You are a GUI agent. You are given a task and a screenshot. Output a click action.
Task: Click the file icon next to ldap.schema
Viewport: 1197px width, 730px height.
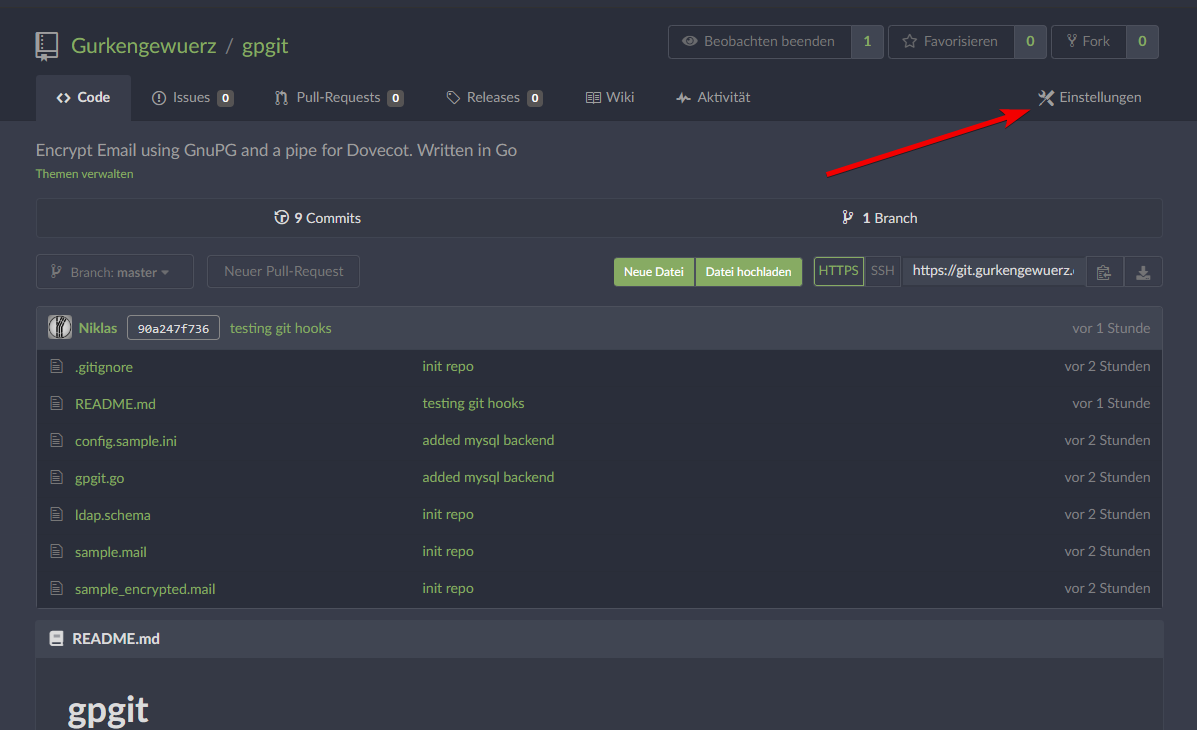(x=57, y=515)
